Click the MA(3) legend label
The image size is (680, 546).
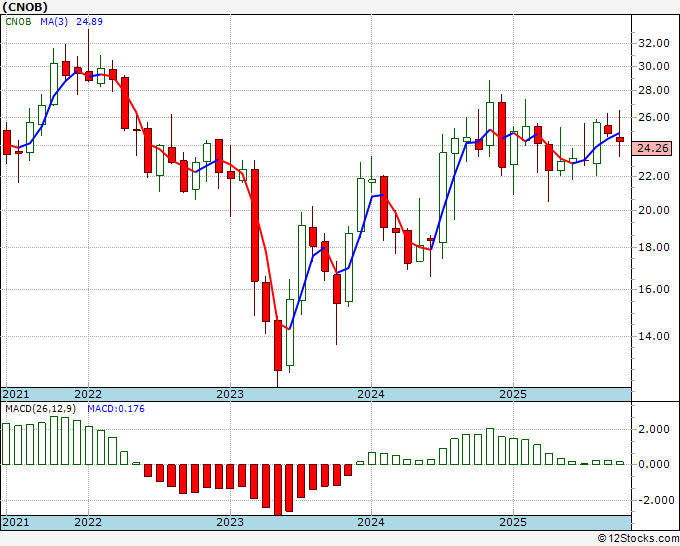(x=54, y=22)
